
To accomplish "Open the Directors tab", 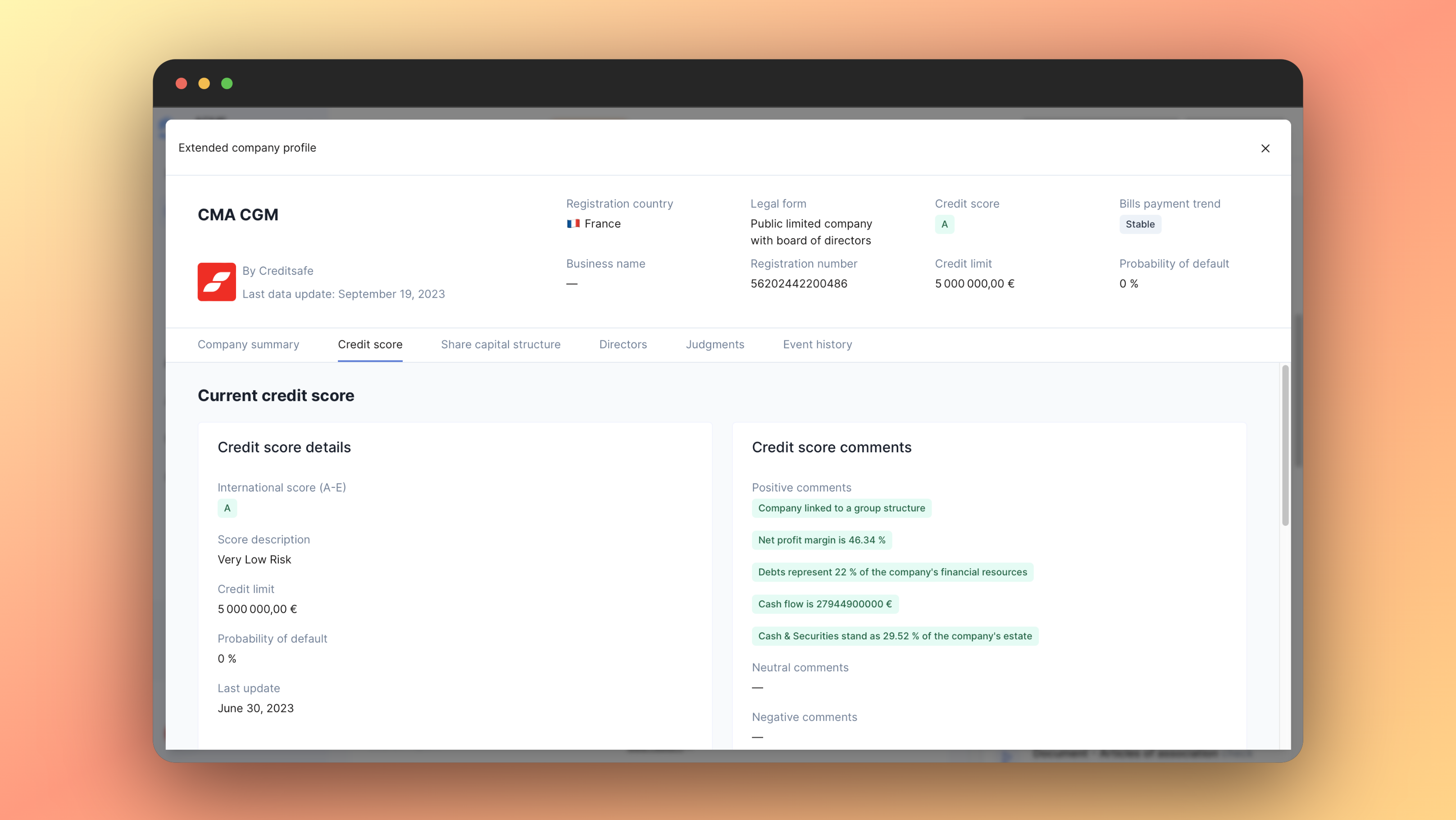I will (623, 344).
